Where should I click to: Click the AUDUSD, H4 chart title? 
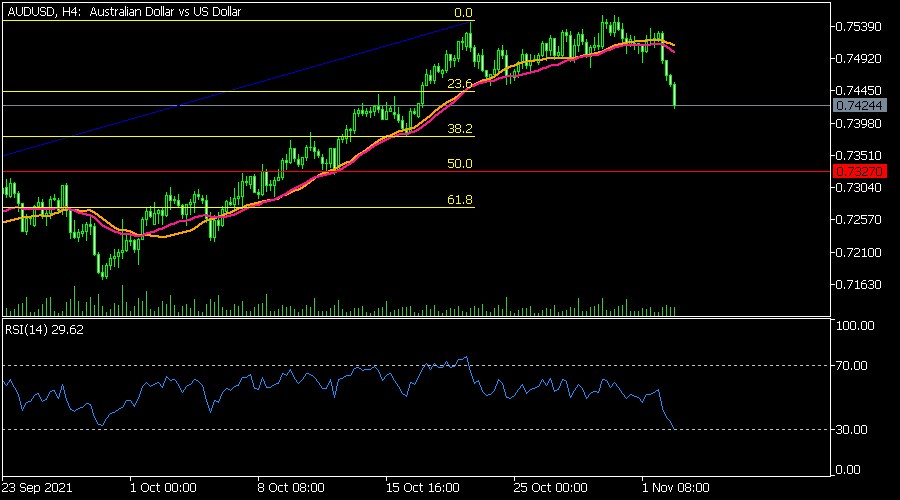point(124,11)
